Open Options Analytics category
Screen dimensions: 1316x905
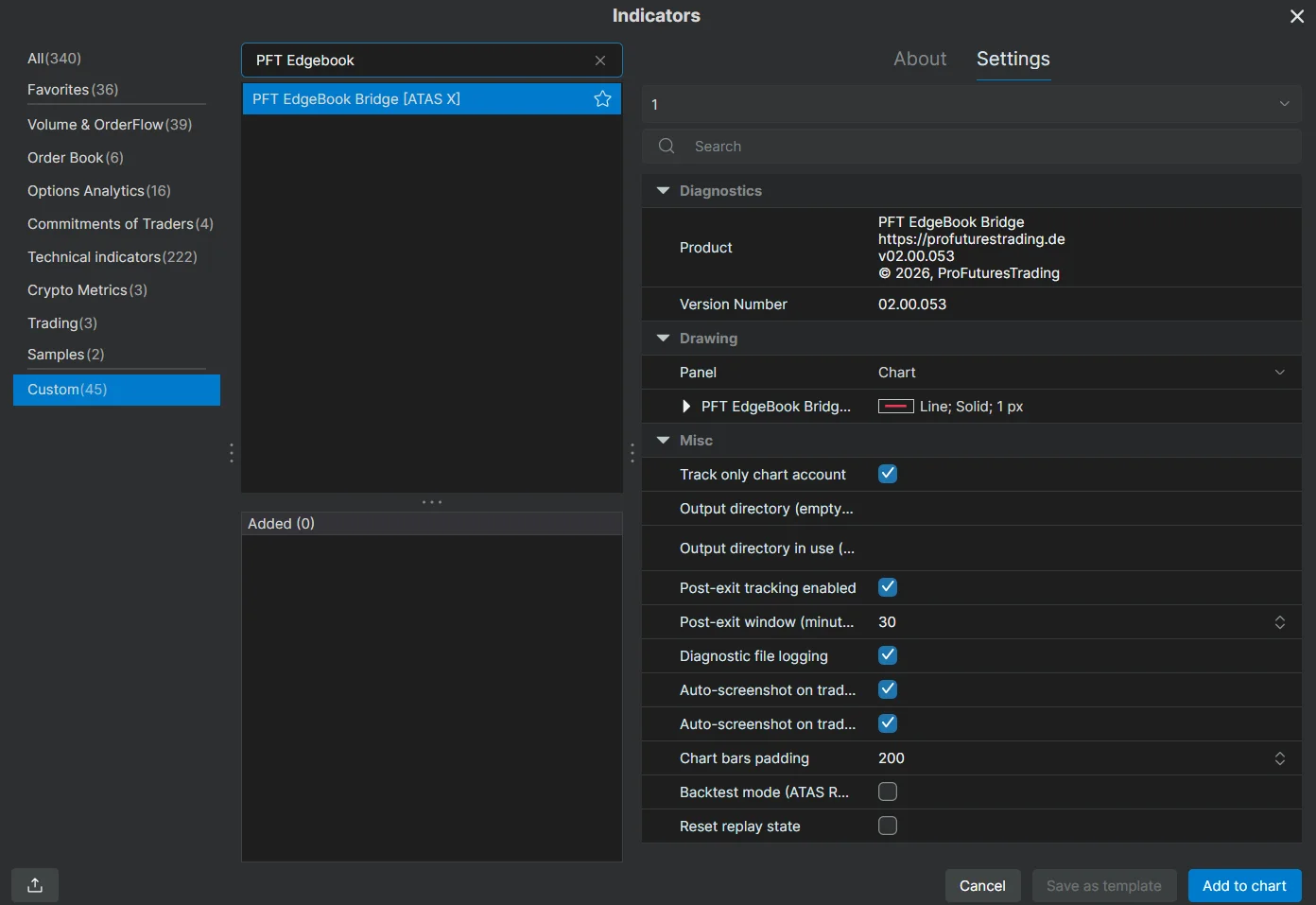pyautogui.click(x=99, y=191)
